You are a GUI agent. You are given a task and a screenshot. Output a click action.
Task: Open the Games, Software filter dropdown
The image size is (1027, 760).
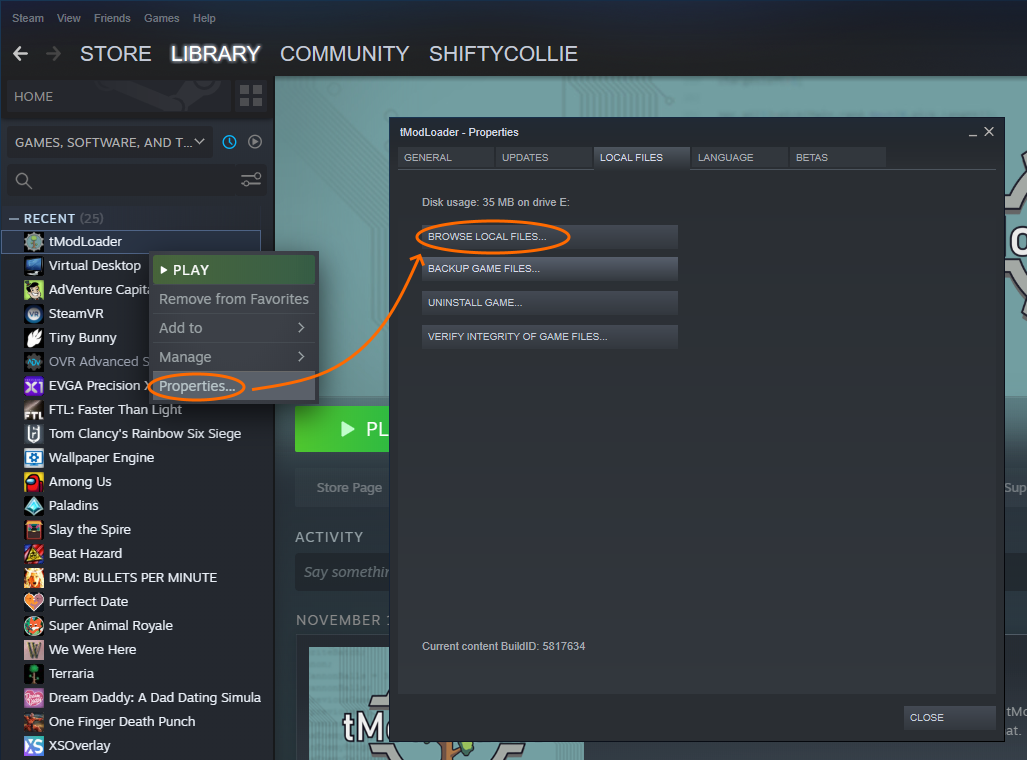(110, 142)
